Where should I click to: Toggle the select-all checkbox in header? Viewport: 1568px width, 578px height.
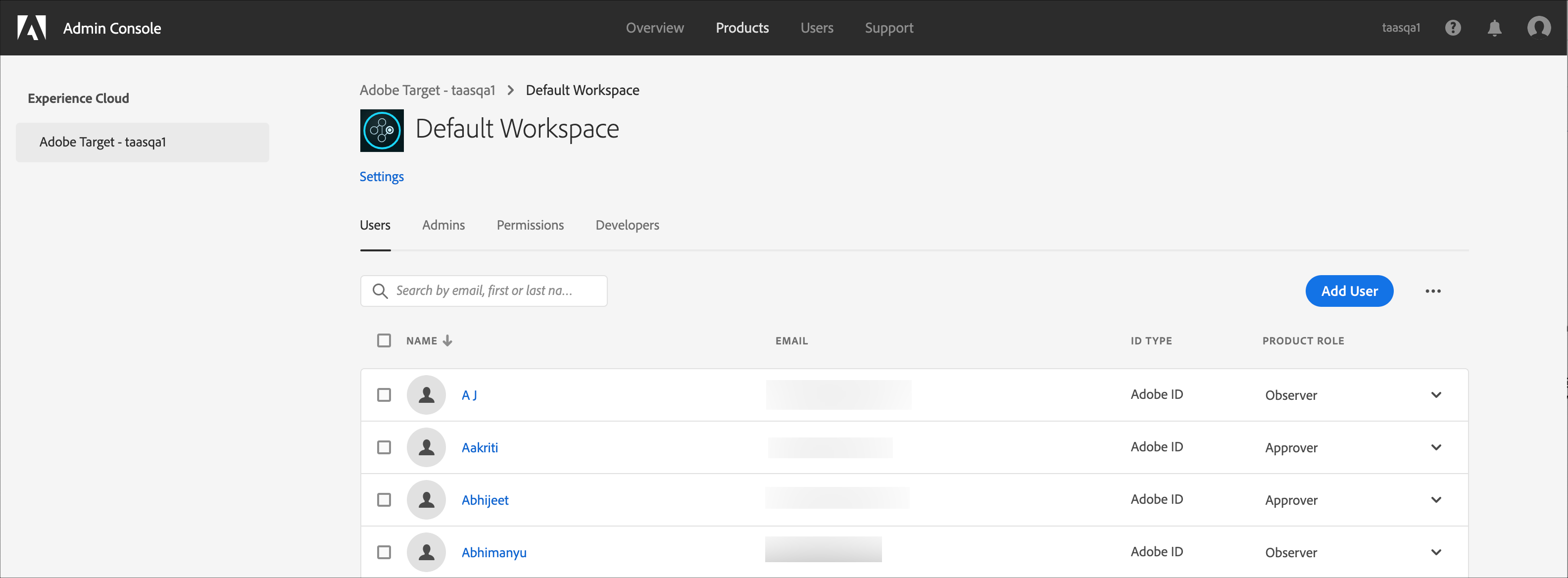(x=384, y=341)
